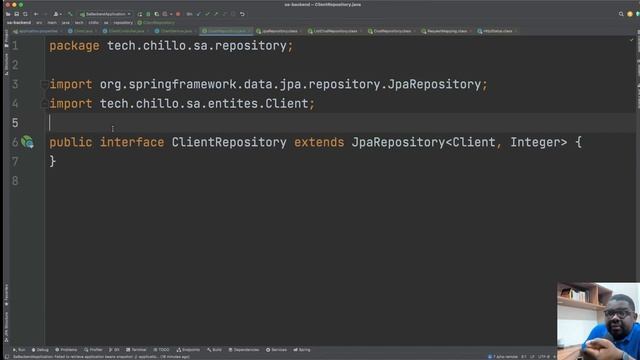Open the Services tool window
640x360 pixels.
pyautogui.click(x=276, y=350)
